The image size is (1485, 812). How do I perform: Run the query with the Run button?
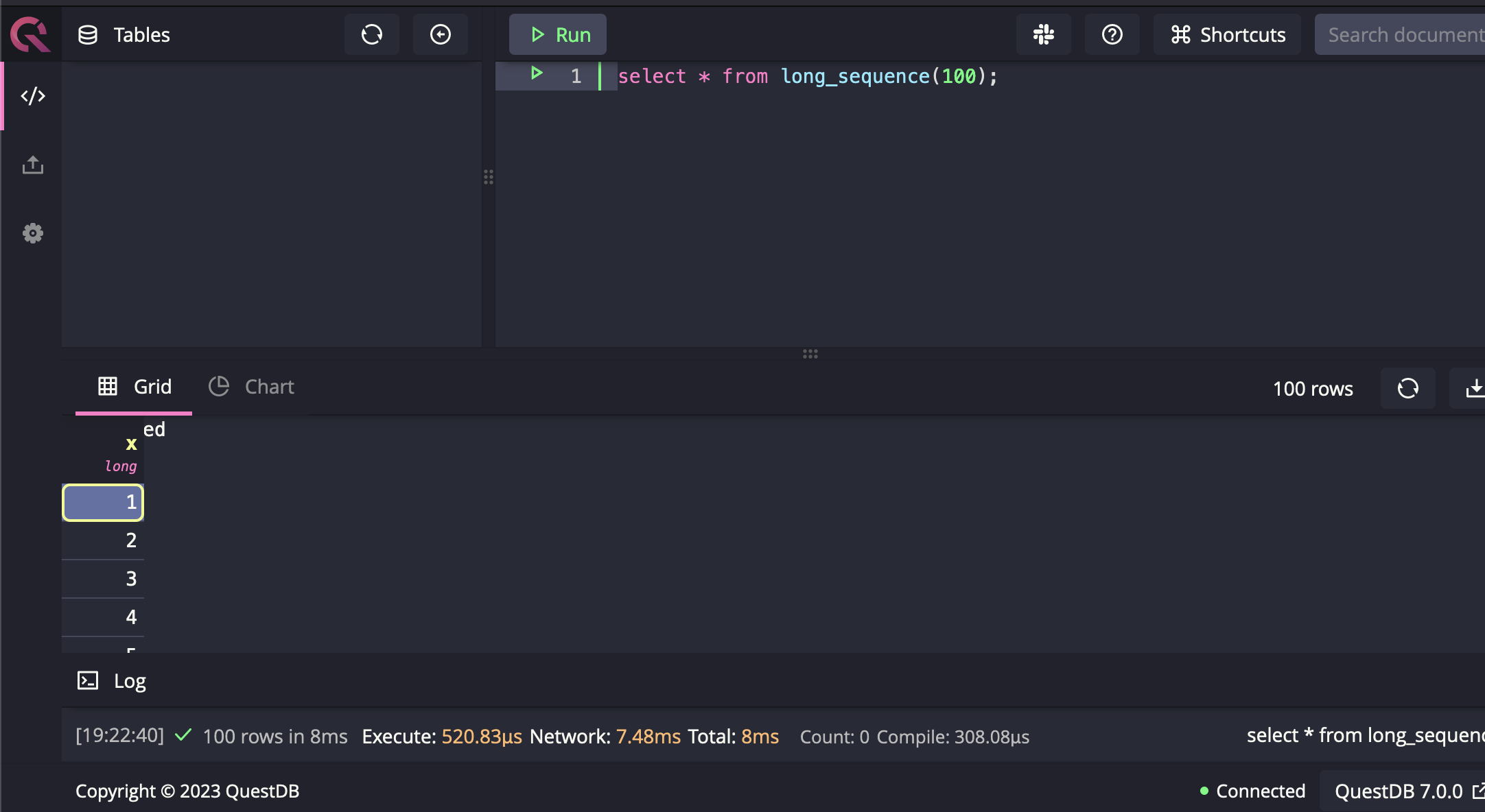(x=558, y=34)
